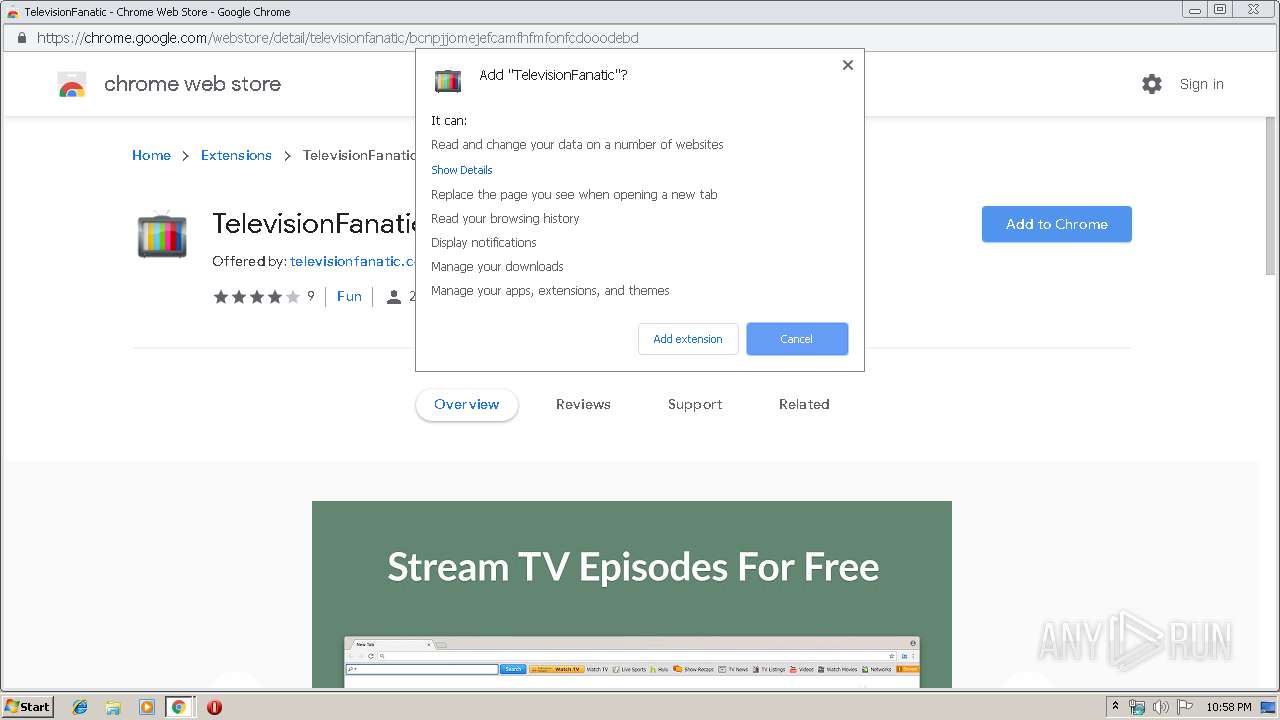The width and height of the screenshot is (1280, 720).
Task: Click the Chrome taskbar button
Action: tap(179, 707)
